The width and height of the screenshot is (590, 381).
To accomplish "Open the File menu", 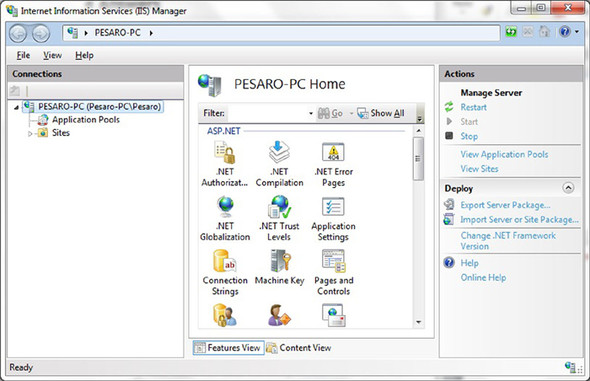I will tap(23, 55).
